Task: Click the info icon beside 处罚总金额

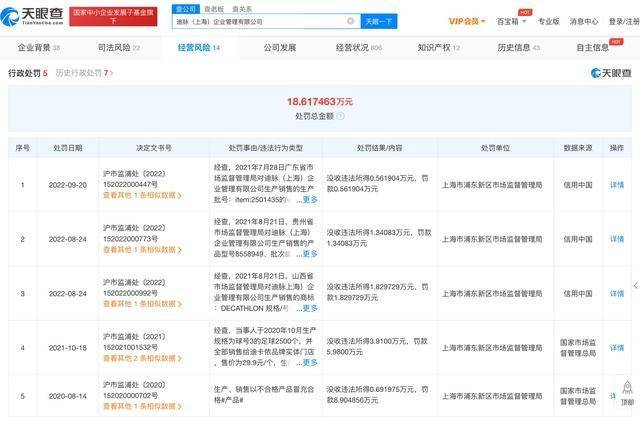Action: pyautogui.click(x=340, y=116)
